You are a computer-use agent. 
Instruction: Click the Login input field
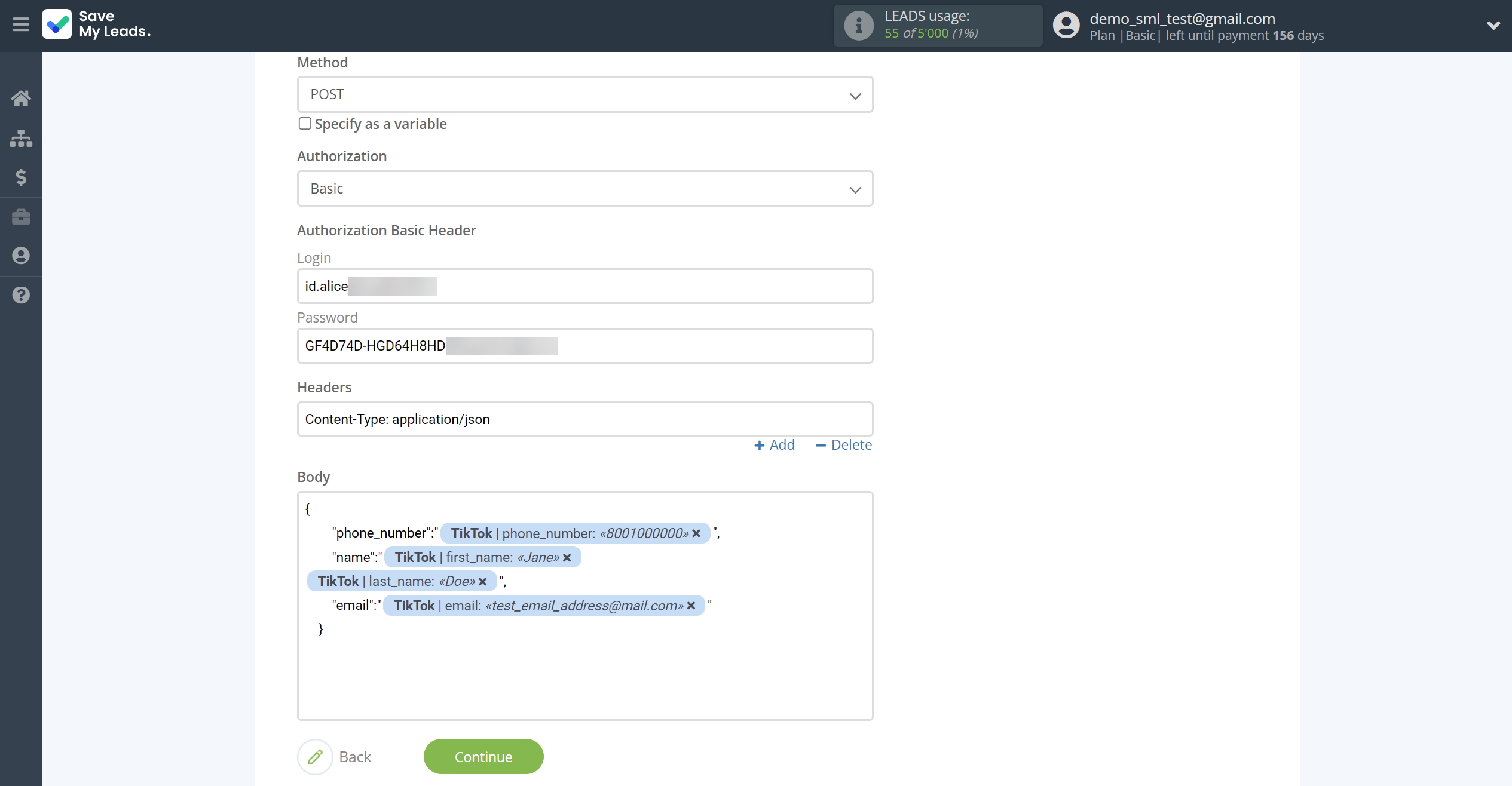click(585, 286)
